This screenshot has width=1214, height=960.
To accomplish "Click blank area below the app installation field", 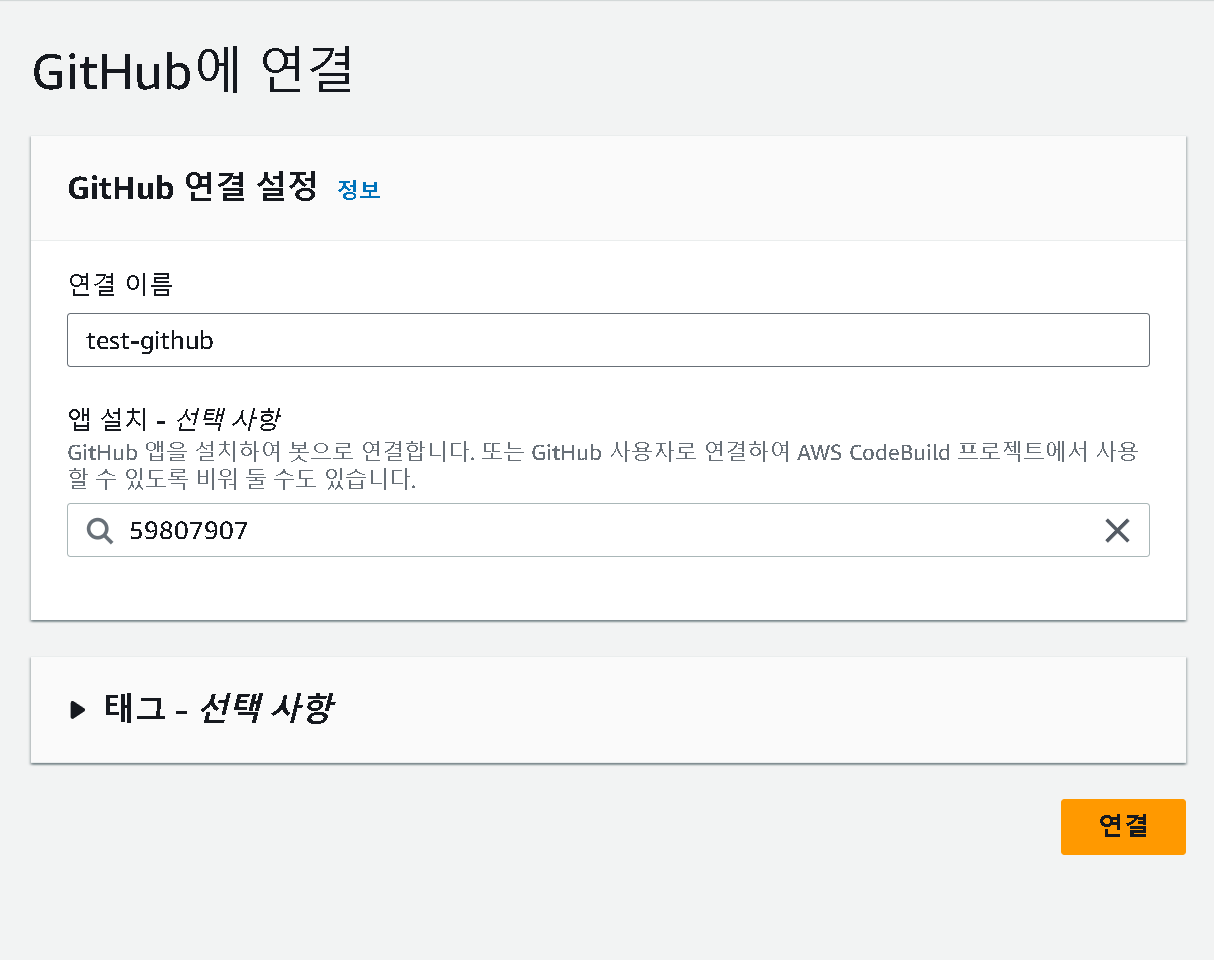I will (608, 588).
